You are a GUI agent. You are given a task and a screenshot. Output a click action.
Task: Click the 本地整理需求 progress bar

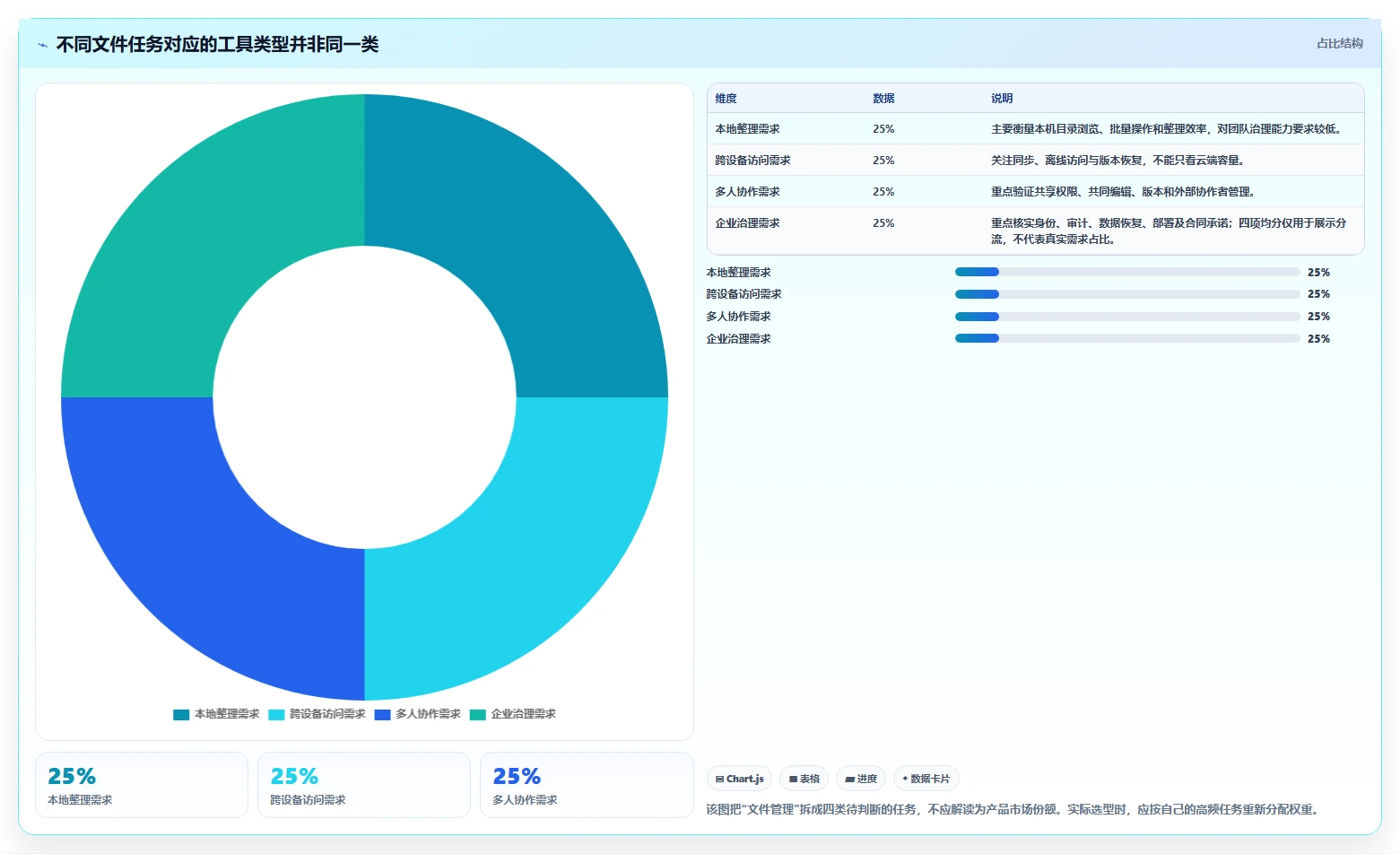[1127, 272]
